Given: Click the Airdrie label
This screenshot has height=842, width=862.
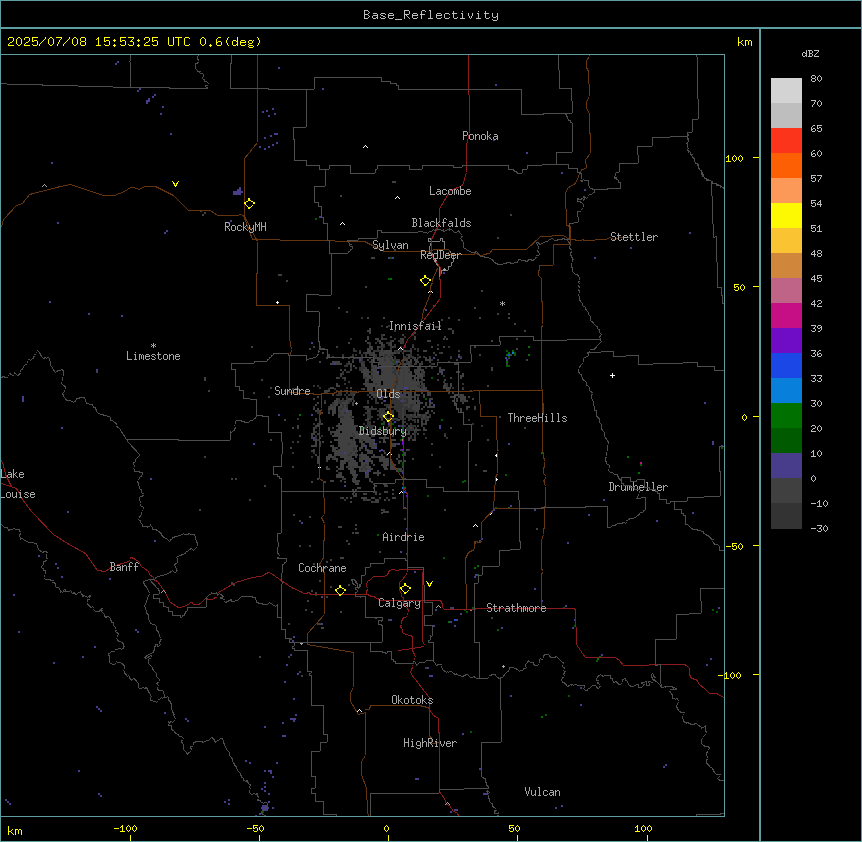Looking at the screenshot, I should click(x=403, y=537).
